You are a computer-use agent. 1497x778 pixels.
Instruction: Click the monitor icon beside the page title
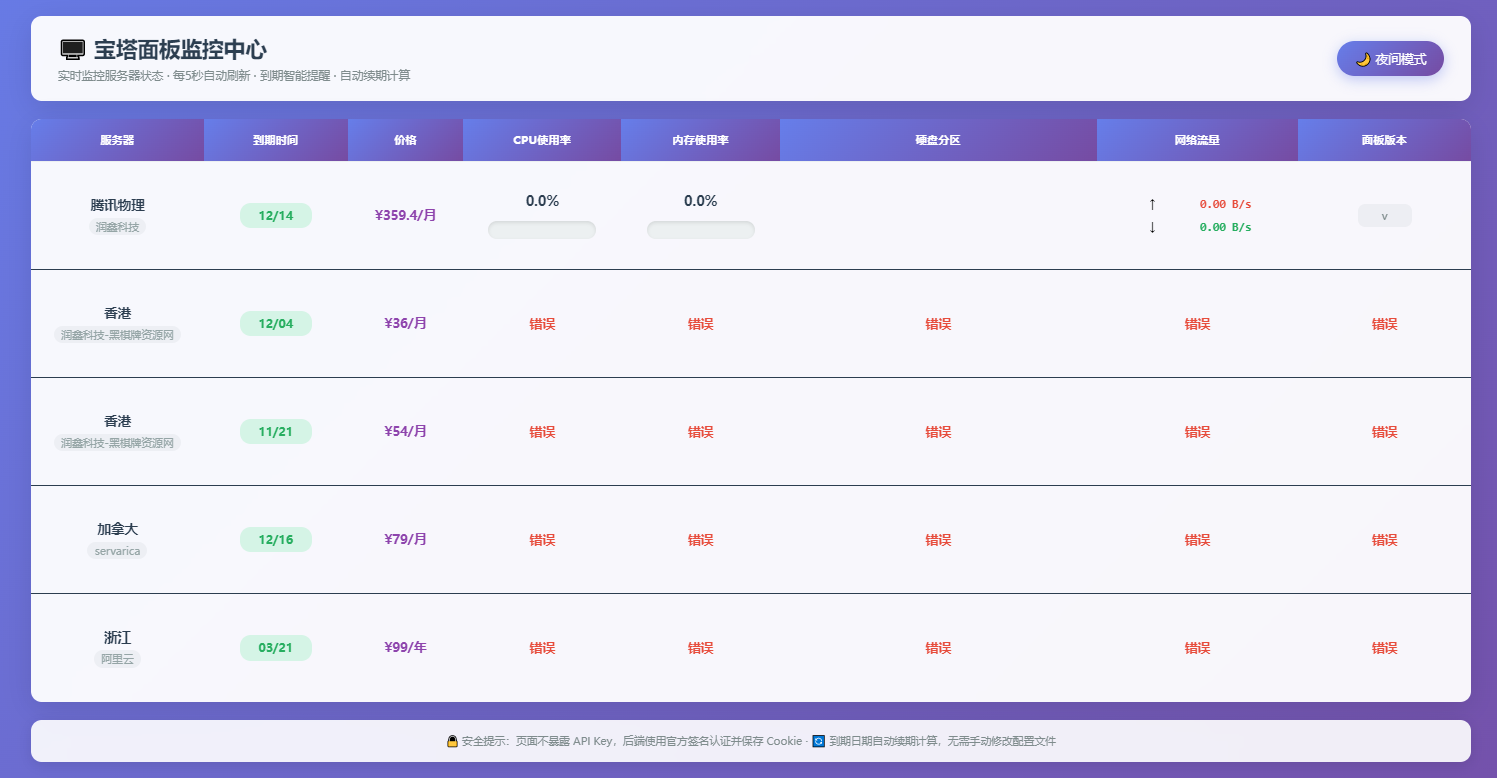(72, 50)
